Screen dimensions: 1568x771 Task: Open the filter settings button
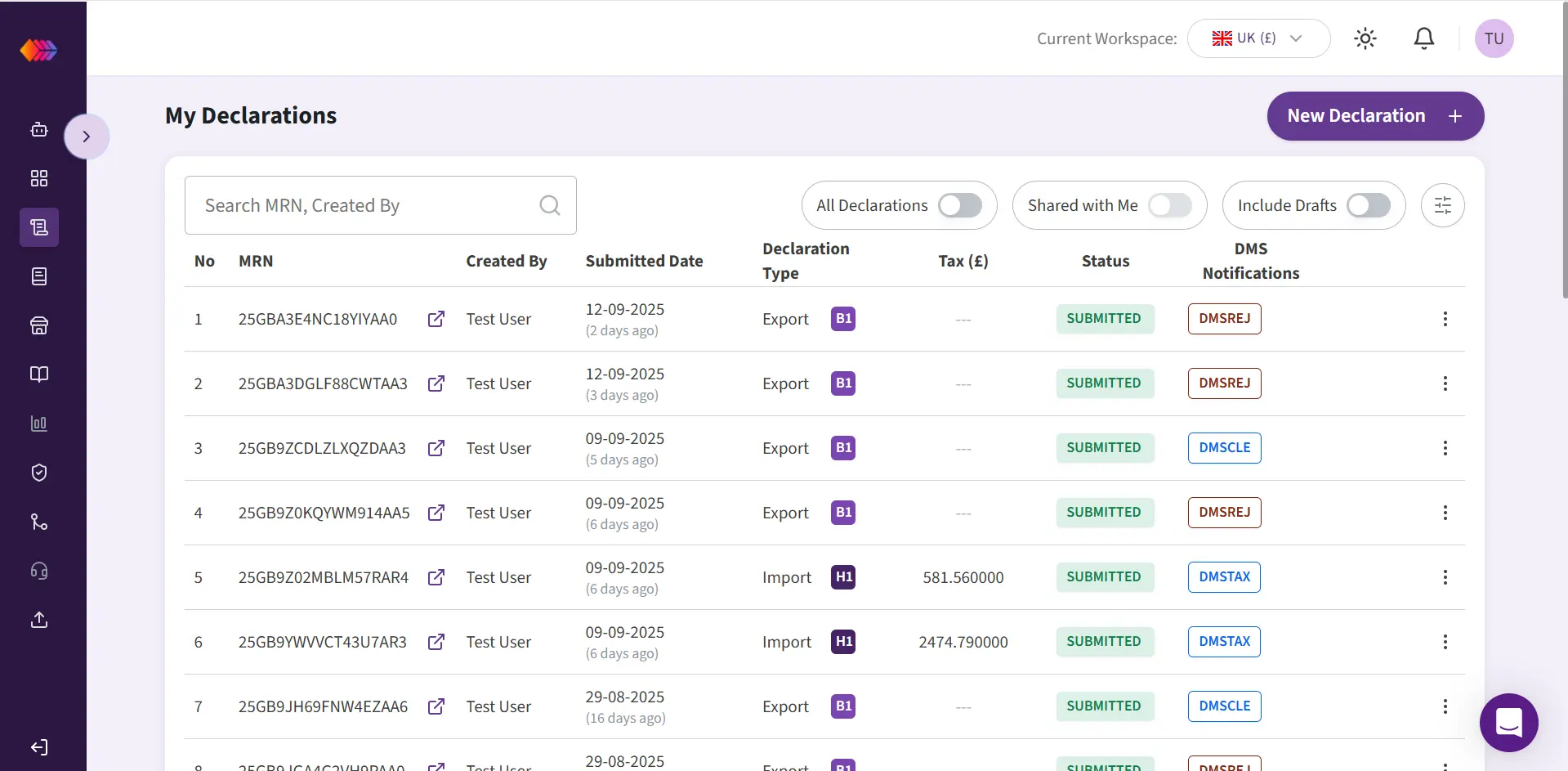1442,205
